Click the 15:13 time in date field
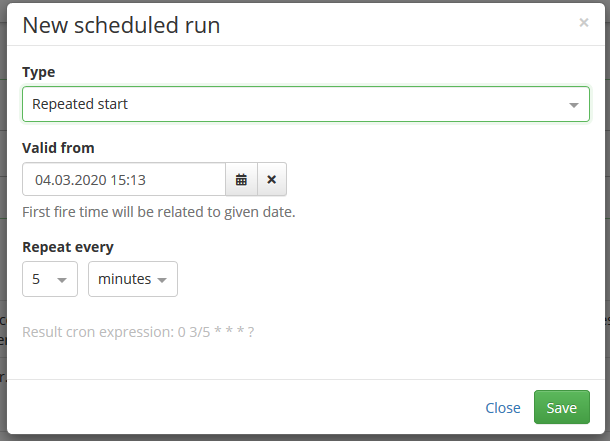Viewport: 610px width, 441px height. (x=128, y=180)
